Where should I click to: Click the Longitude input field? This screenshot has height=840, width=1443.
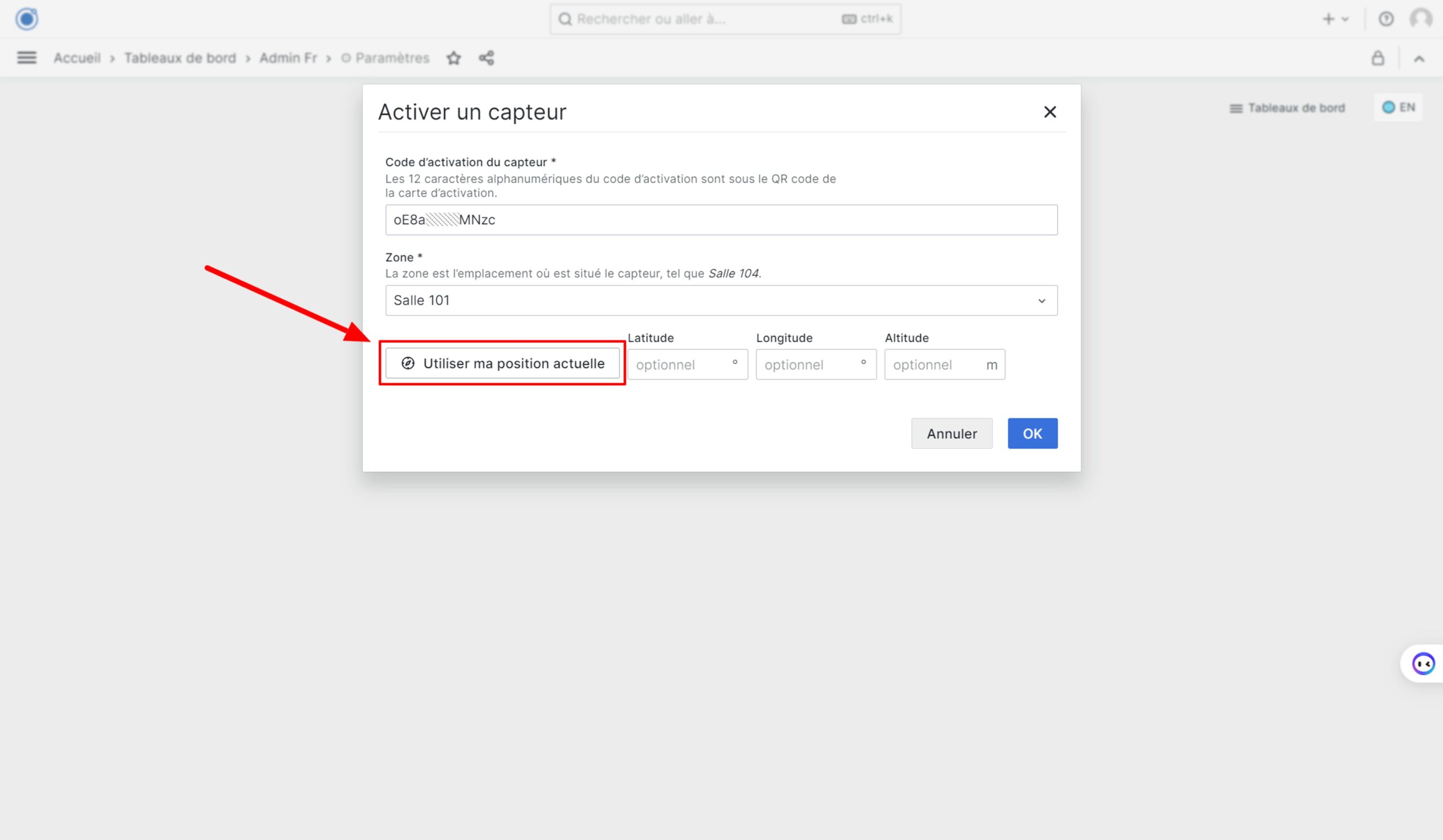(x=816, y=365)
